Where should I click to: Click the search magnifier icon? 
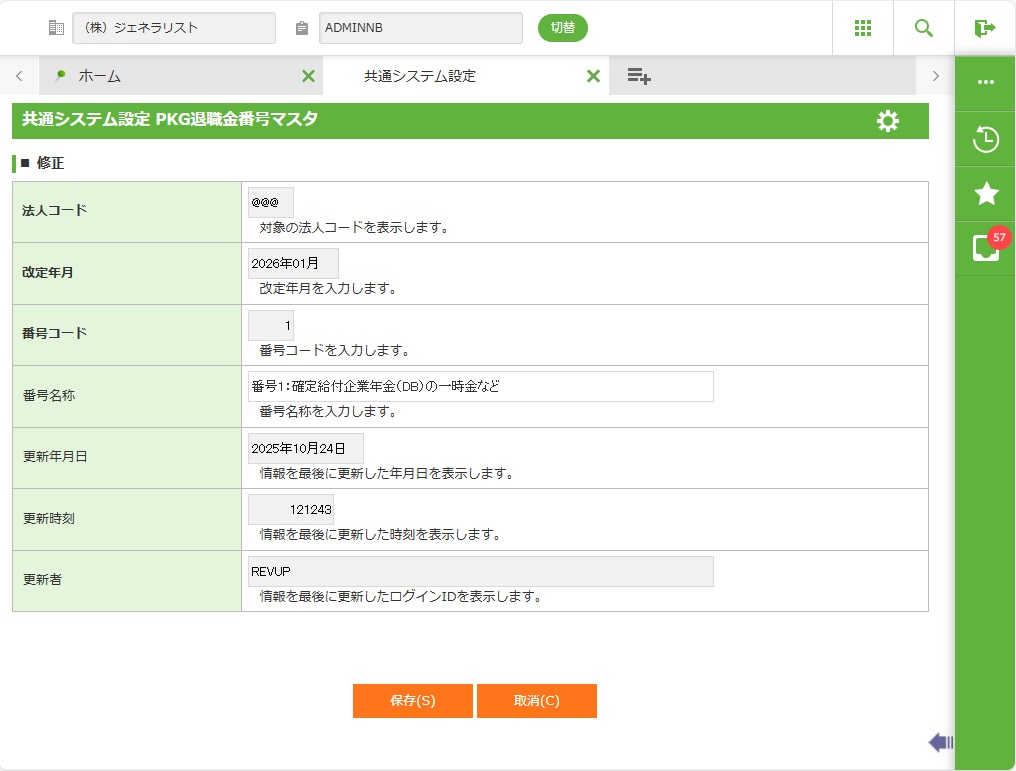coord(924,28)
